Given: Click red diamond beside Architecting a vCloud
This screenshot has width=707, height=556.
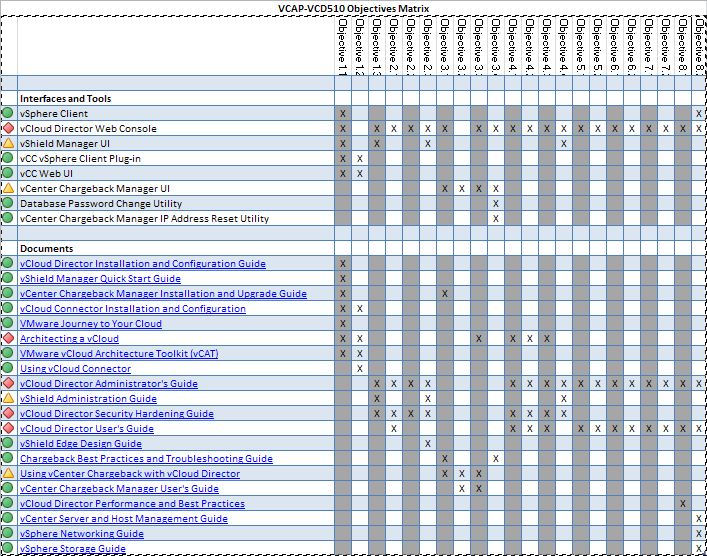Looking at the screenshot, I should click(x=8, y=338).
